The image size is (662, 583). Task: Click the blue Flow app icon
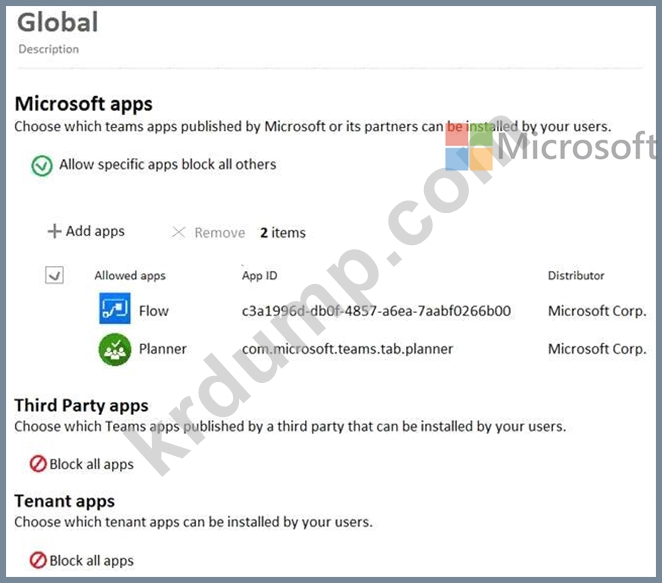tap(115, 310)
